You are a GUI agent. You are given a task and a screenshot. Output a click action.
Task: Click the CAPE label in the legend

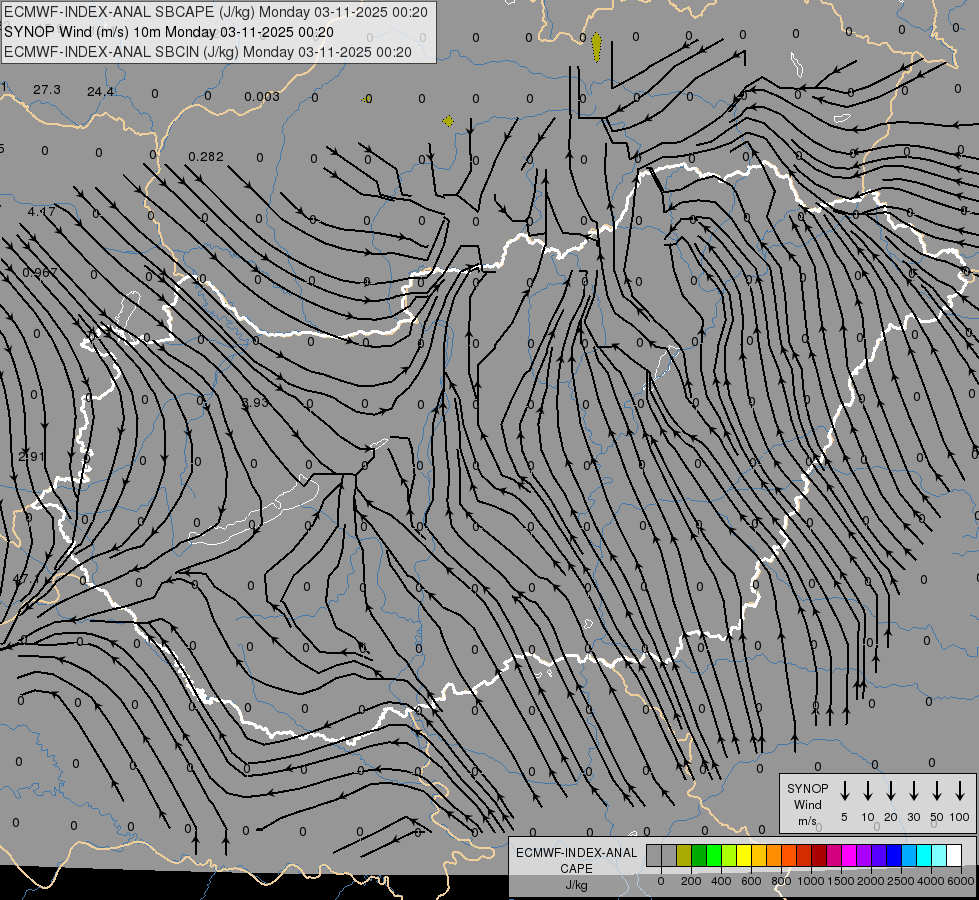tap(576, 869)
